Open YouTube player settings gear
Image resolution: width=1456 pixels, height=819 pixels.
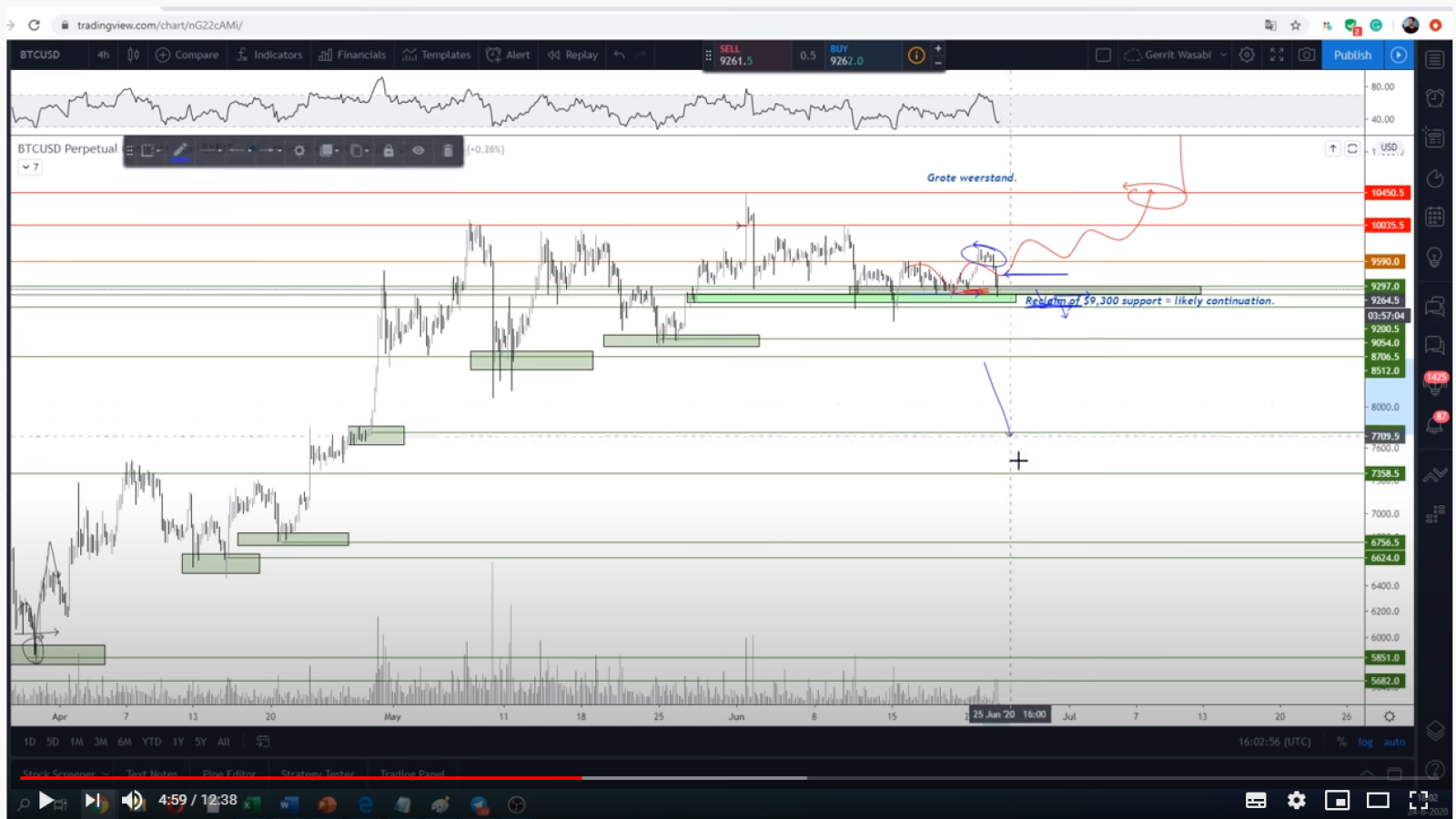coord(1297,801)
